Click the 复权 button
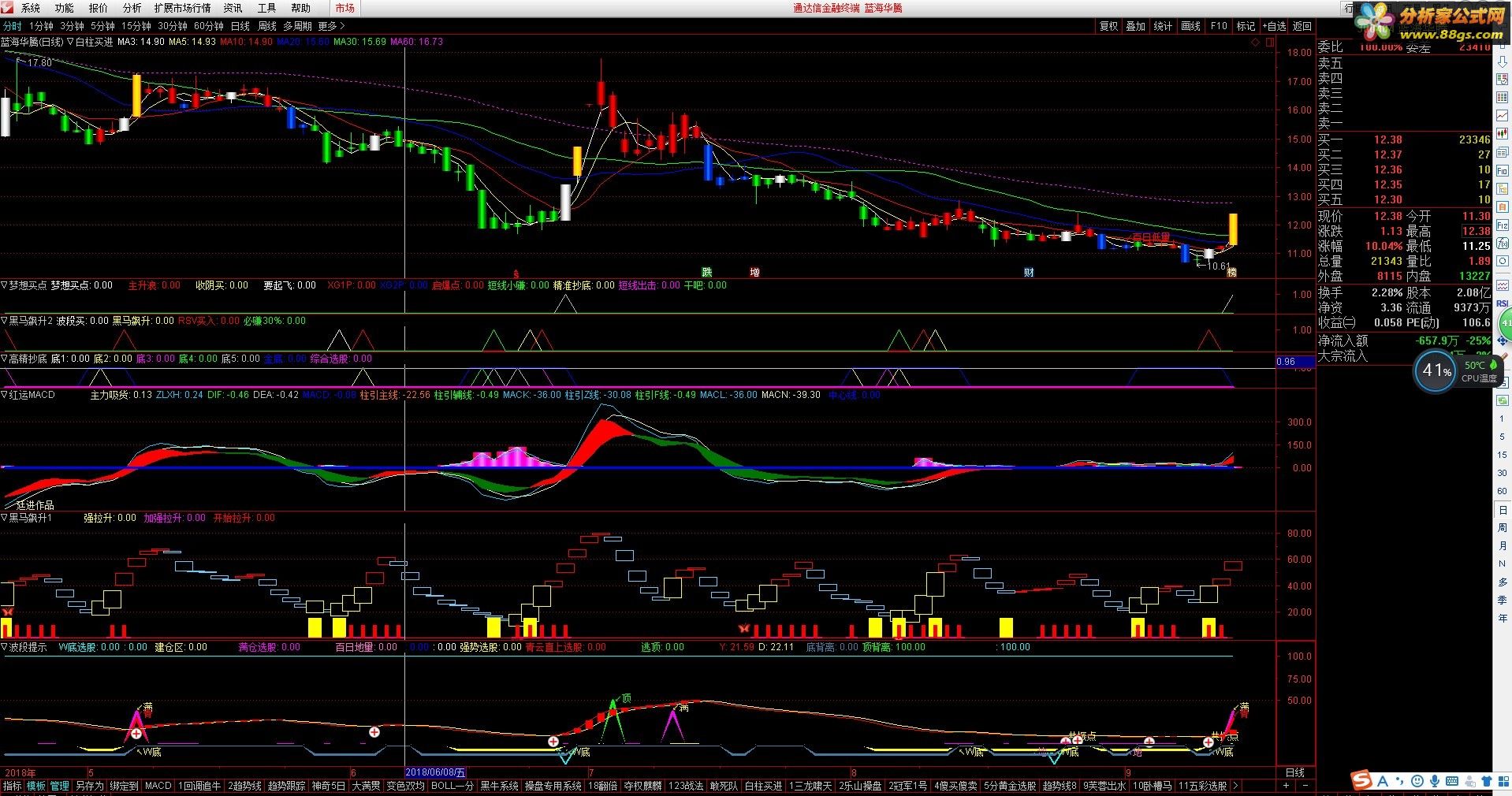 pos(1109,26)
